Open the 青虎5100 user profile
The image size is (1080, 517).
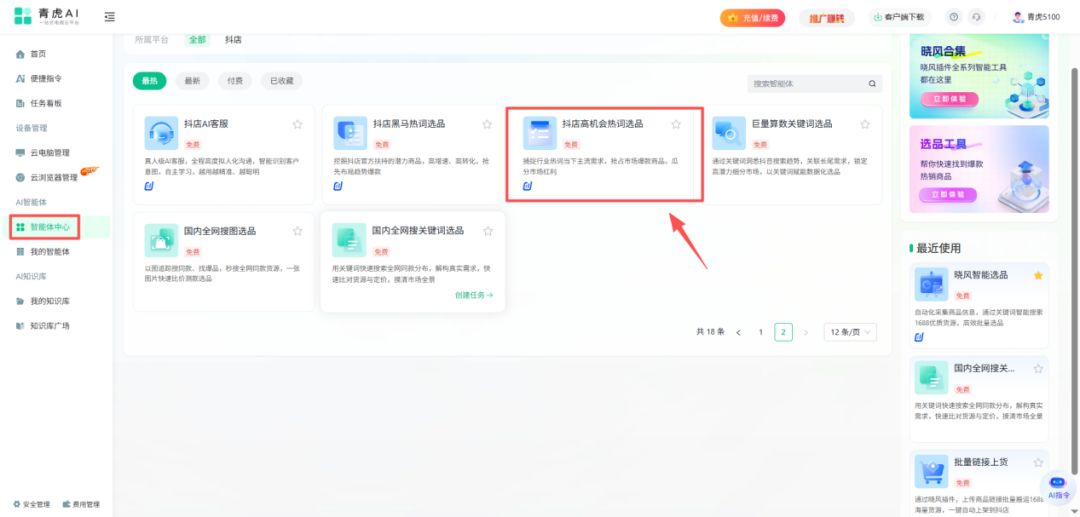1036,17
